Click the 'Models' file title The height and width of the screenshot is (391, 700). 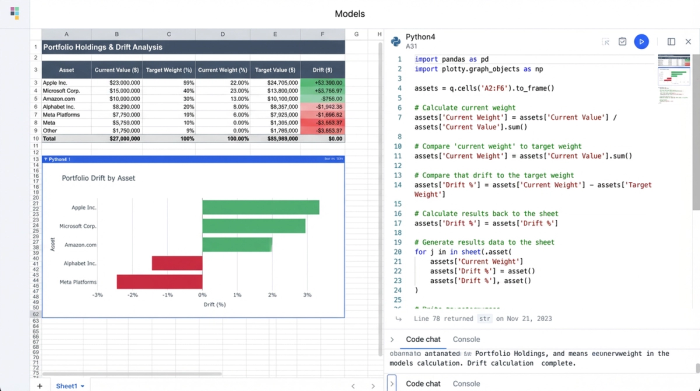point(350,14)
